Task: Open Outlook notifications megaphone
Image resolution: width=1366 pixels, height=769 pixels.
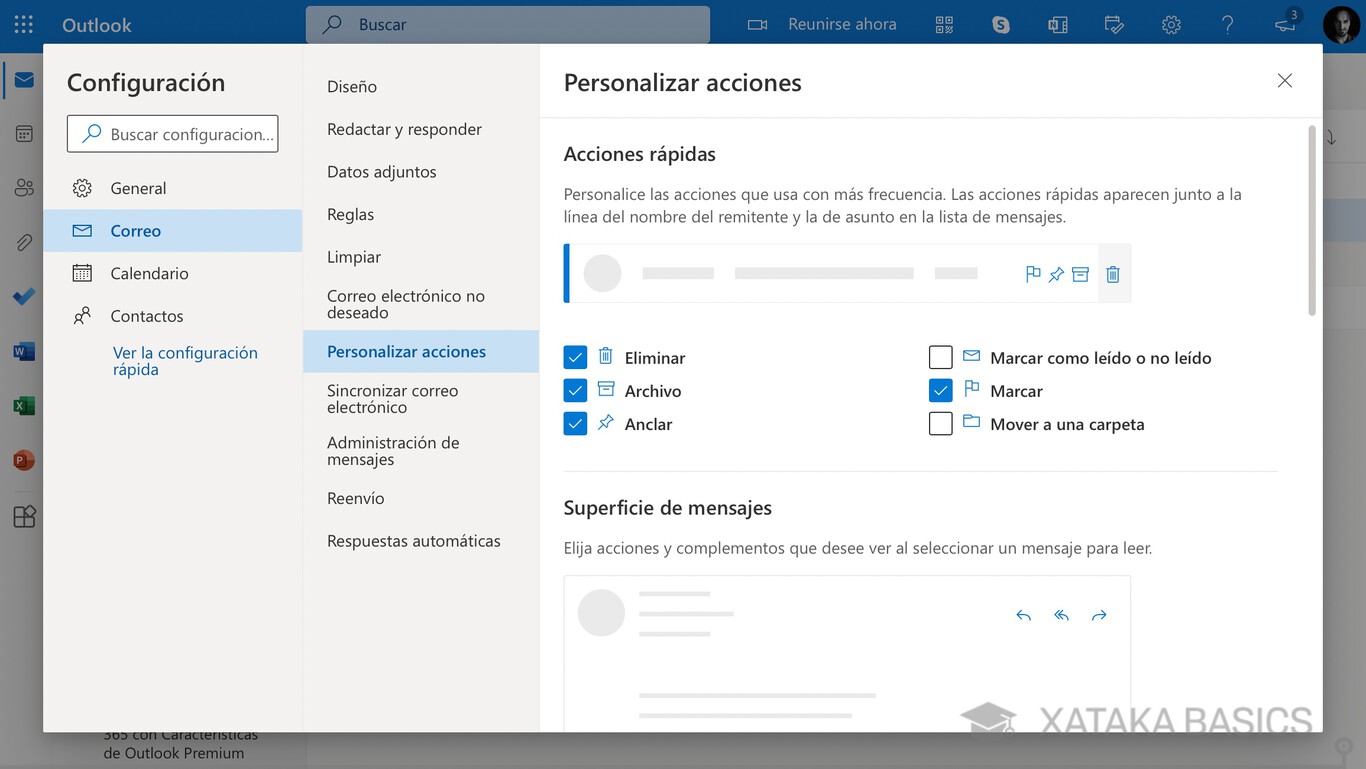Action: tap(1285, 23)
